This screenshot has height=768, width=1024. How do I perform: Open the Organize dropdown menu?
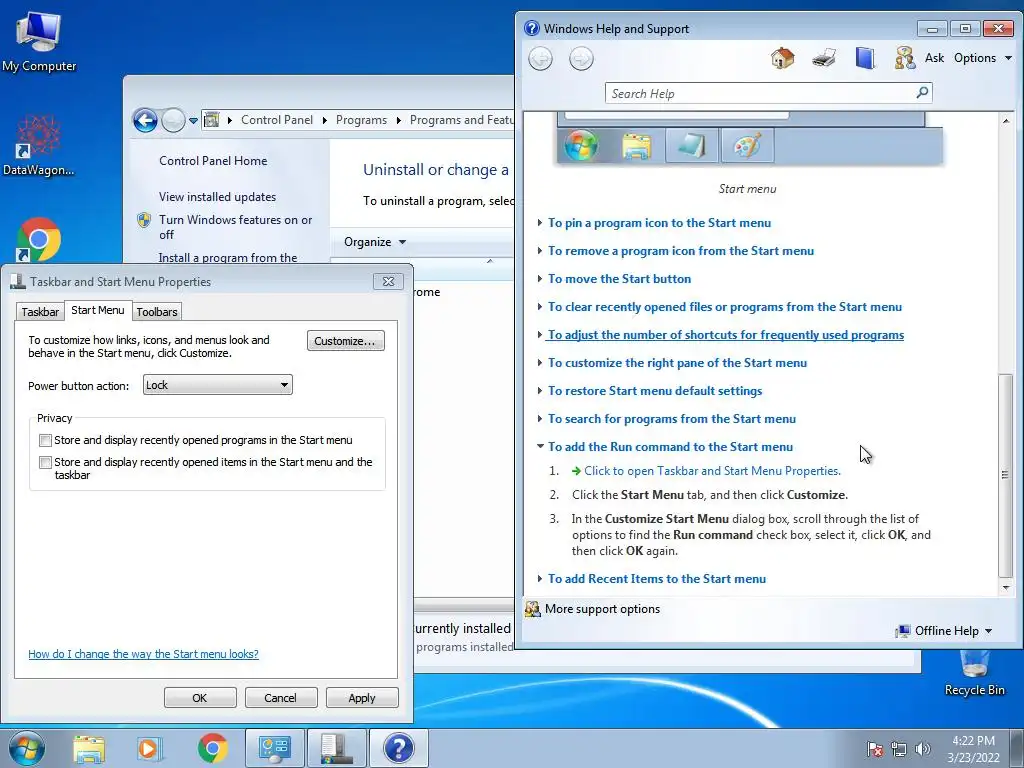[x=375, y=242]
